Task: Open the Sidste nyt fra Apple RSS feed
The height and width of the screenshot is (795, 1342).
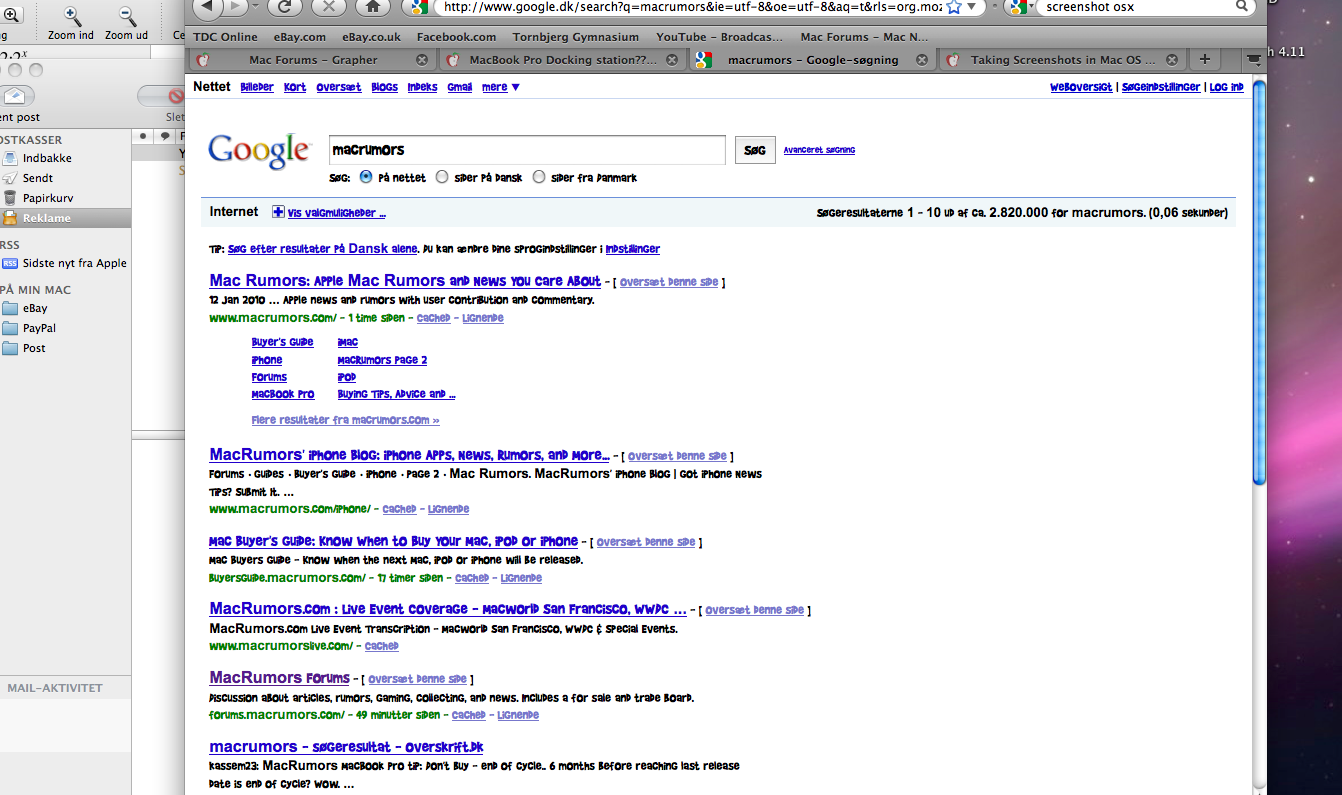Action: pyautogui.click(x=65, y=263)
